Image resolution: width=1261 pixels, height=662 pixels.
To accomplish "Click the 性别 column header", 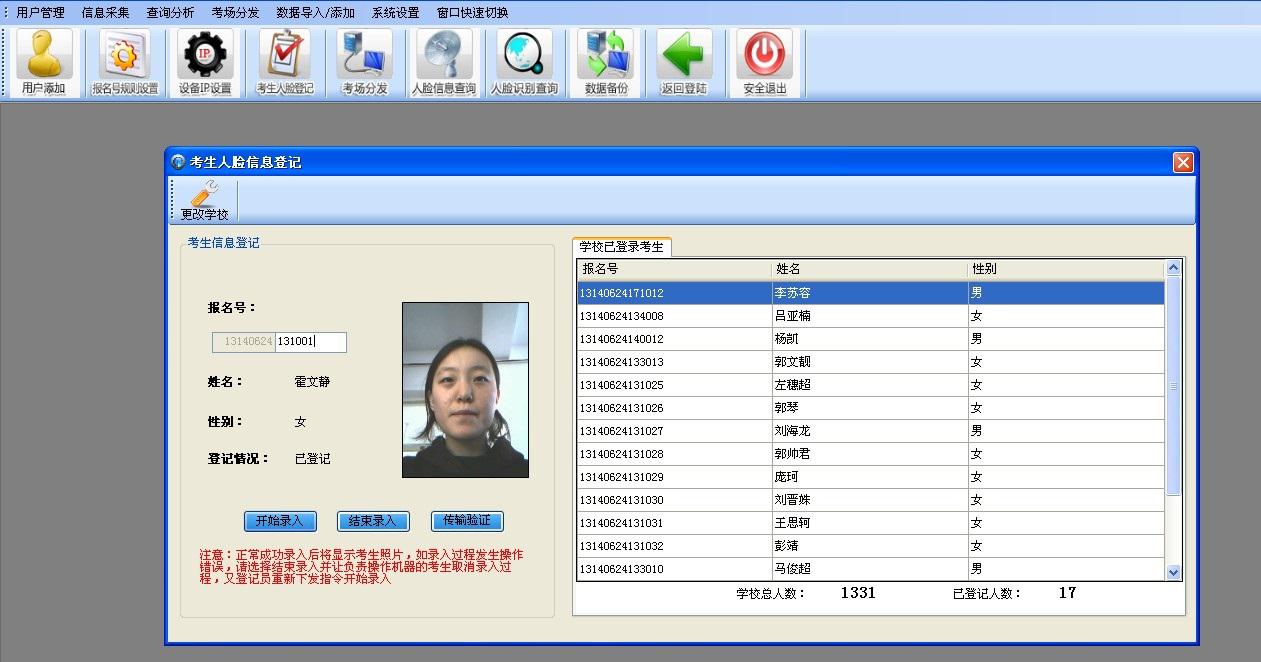I will 1067,269.
